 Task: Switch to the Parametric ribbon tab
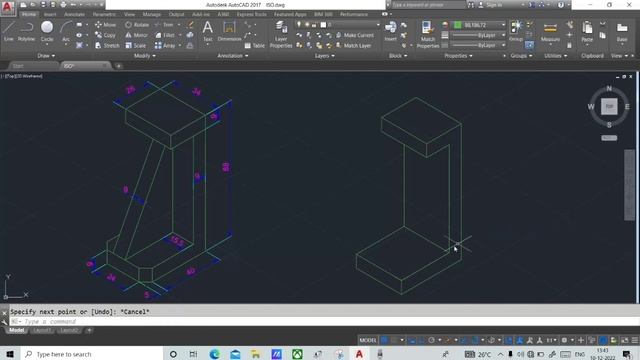point(104,14)
